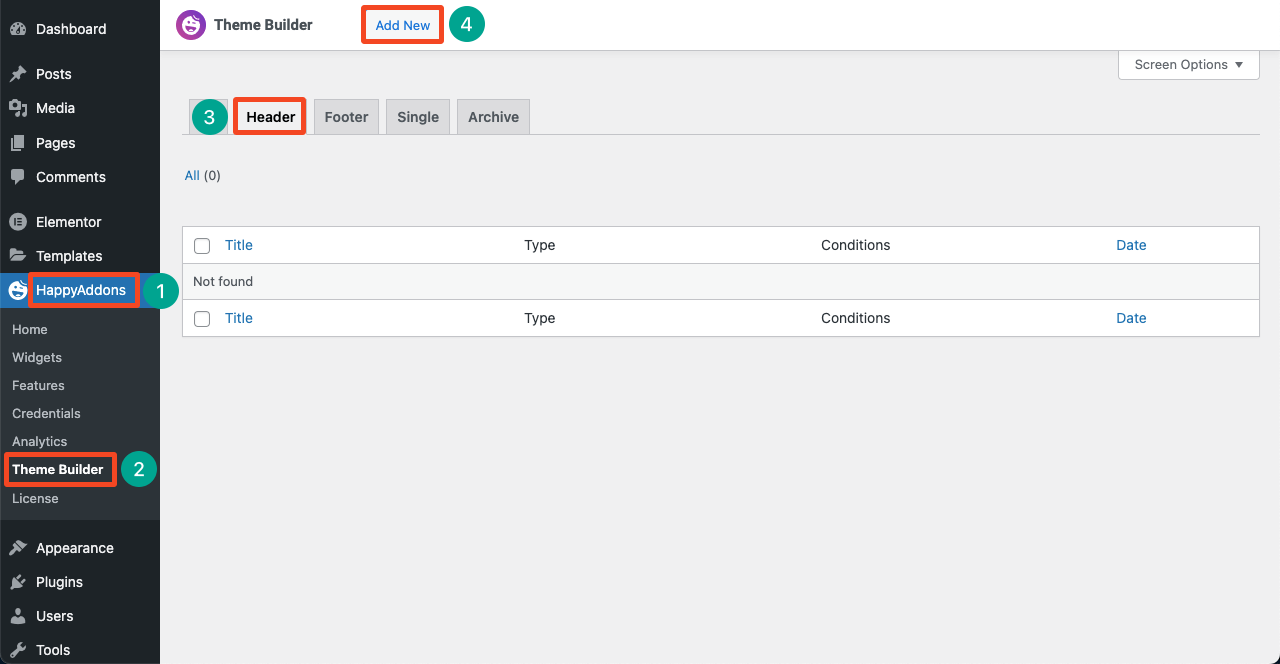The image size is (1280, 664).
Task: Select the HappyAddons menu item
Action: (80, 291)
